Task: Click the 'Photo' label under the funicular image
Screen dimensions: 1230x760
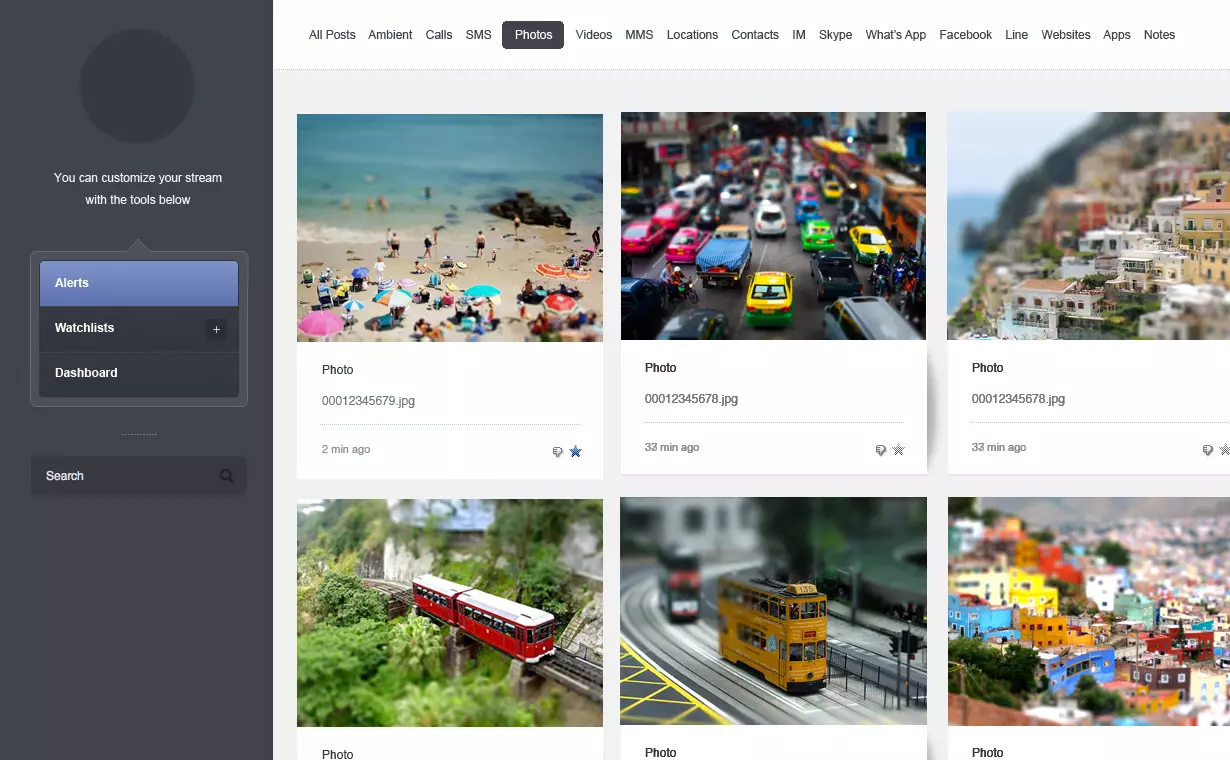Action: [x=338, y=754]
